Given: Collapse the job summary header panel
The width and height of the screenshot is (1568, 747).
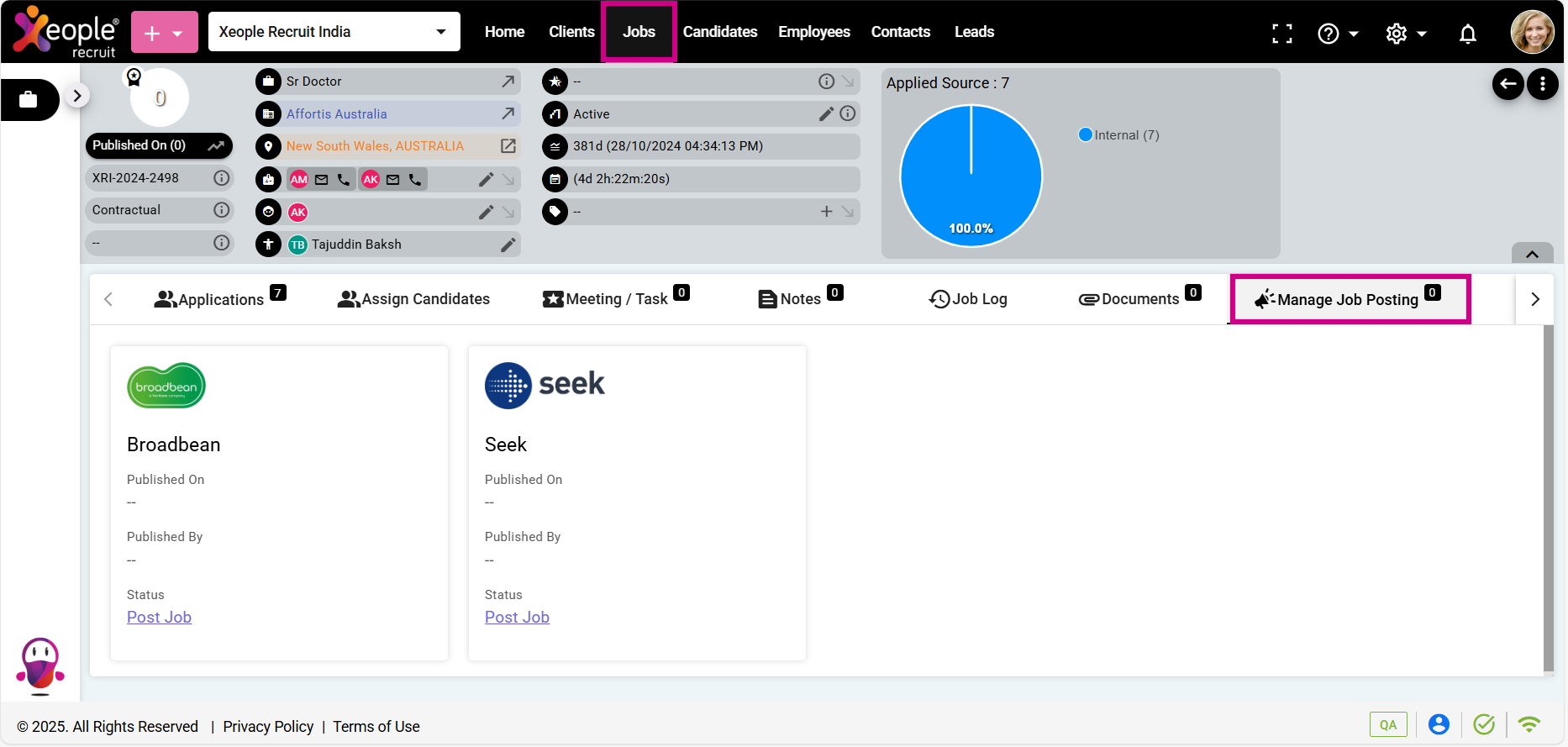Looking at the screenshot, I should click(x=1532, y=254).
